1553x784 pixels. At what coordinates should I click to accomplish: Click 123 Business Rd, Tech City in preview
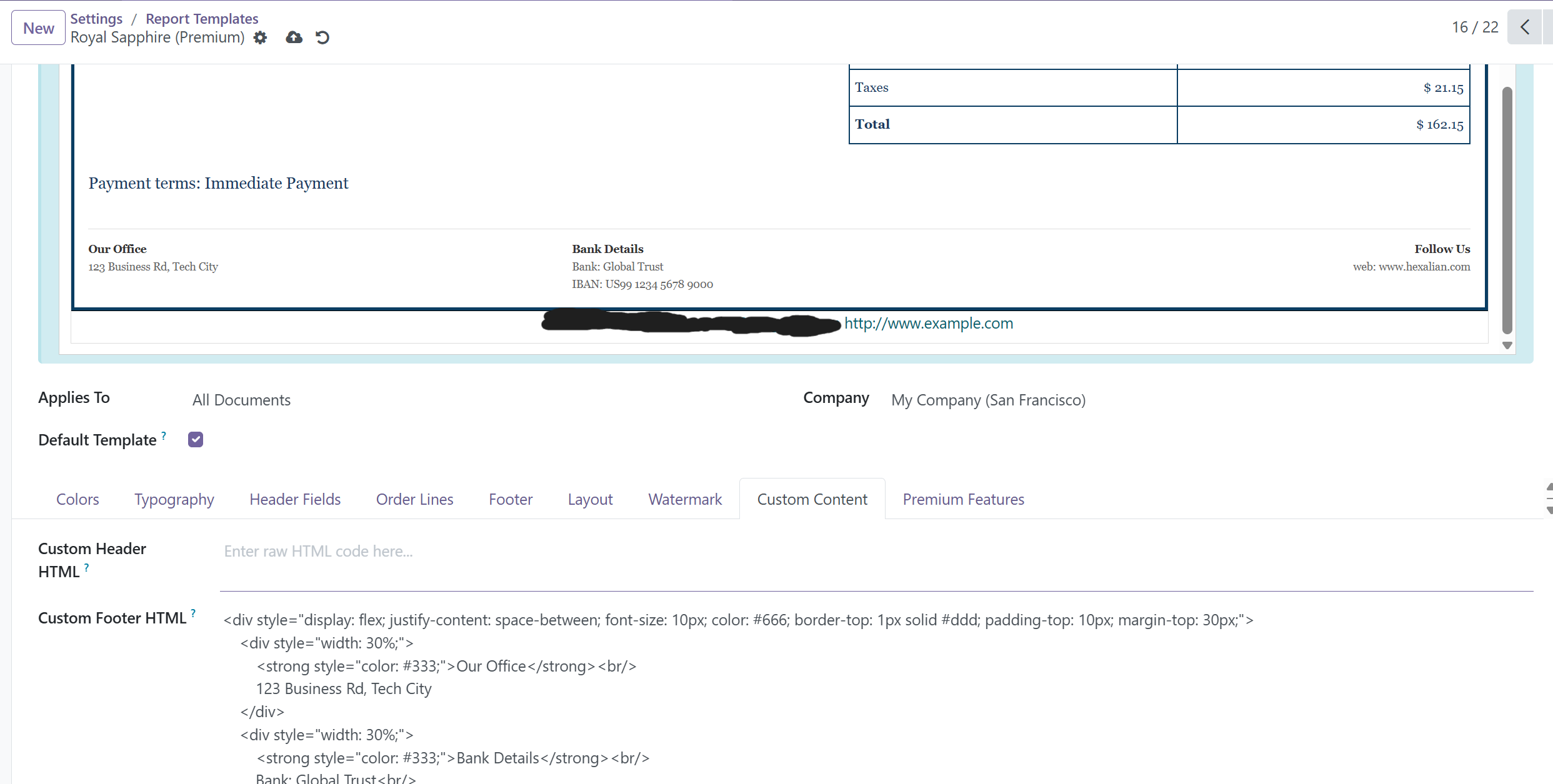153,267
